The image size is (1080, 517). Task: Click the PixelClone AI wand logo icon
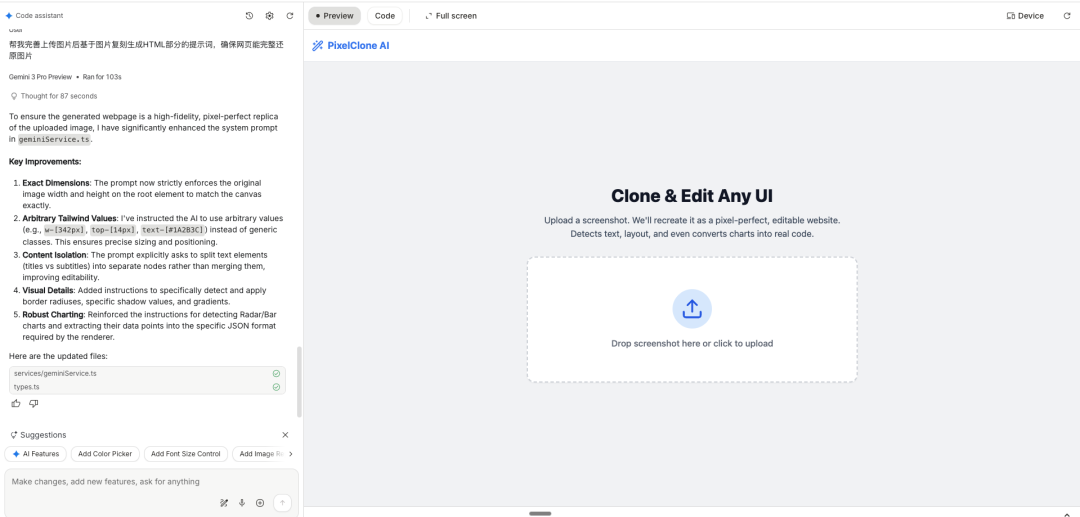tap(318, 46)
